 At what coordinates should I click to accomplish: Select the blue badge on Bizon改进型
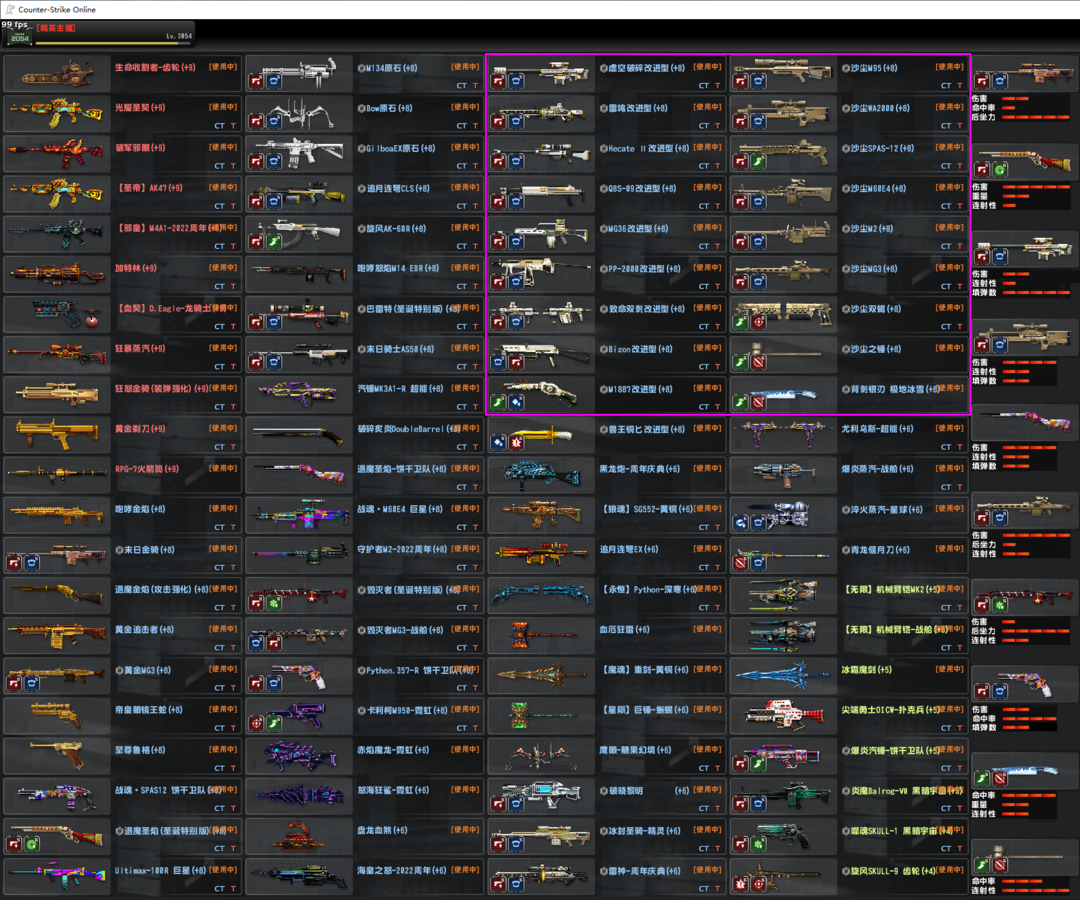[499, 363]
